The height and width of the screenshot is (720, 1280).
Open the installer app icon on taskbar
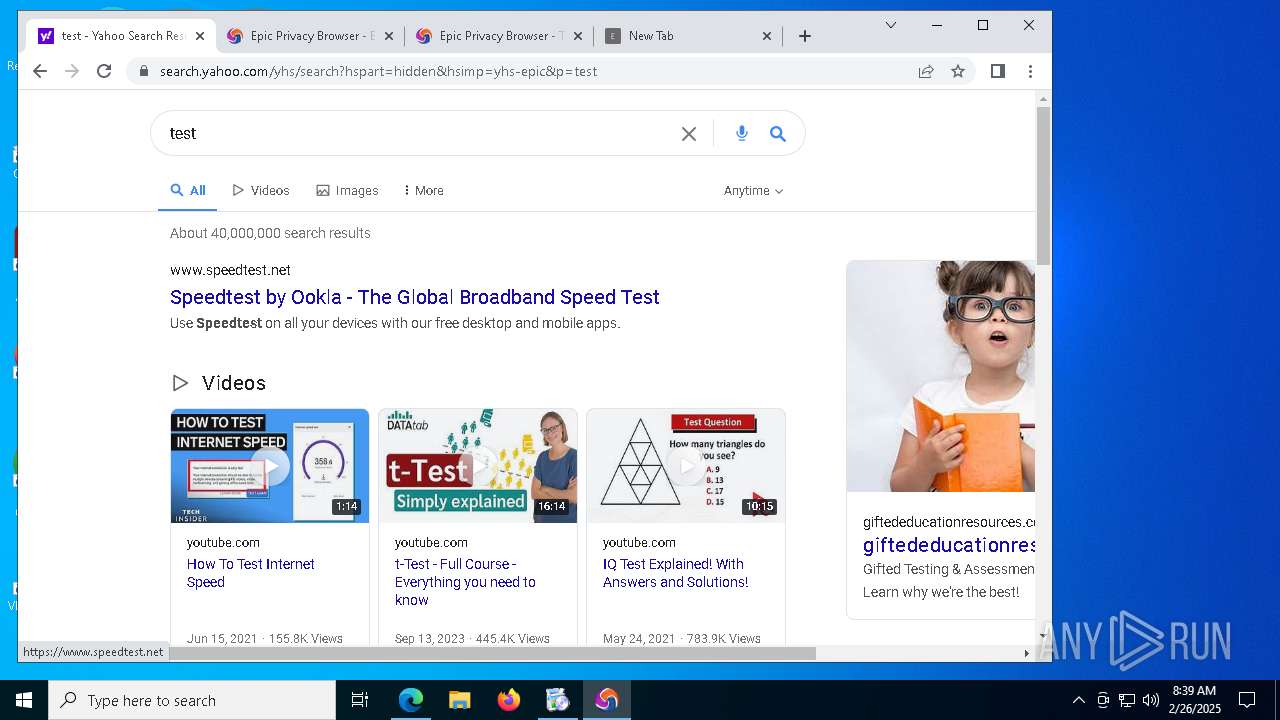point(558,700)
